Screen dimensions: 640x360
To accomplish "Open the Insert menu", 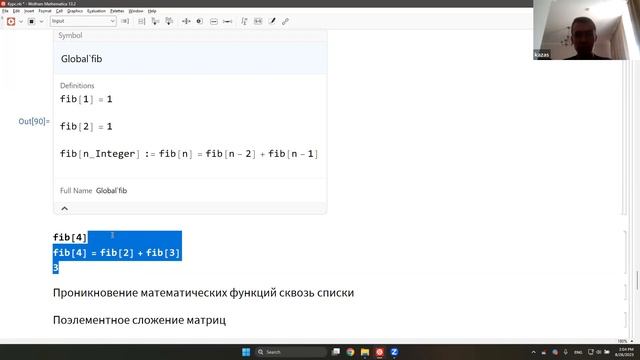I will 29,11.
